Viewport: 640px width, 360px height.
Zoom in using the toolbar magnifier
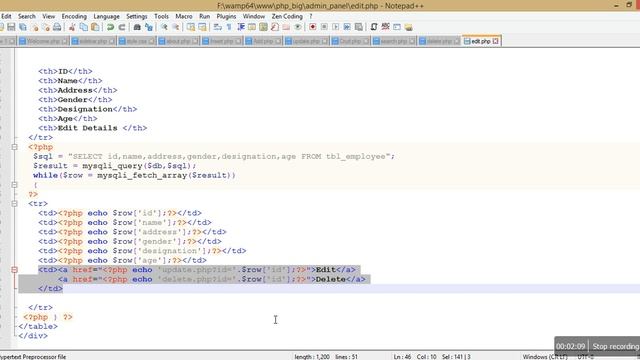pyautogui.click(x=164, y=27)
